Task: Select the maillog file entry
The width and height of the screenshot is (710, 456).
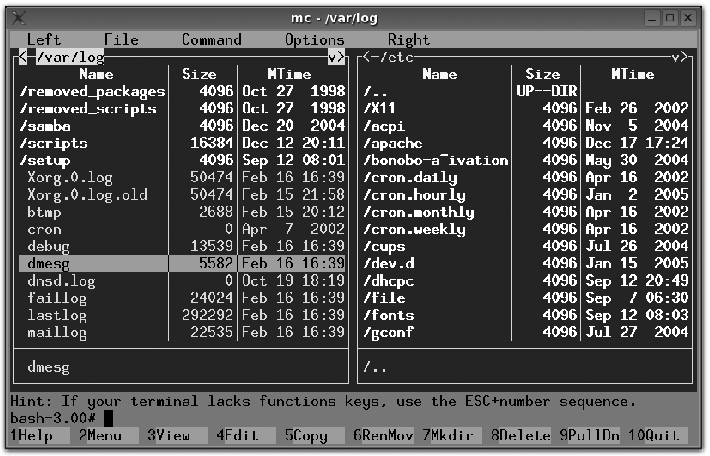Action: (57, 332)
